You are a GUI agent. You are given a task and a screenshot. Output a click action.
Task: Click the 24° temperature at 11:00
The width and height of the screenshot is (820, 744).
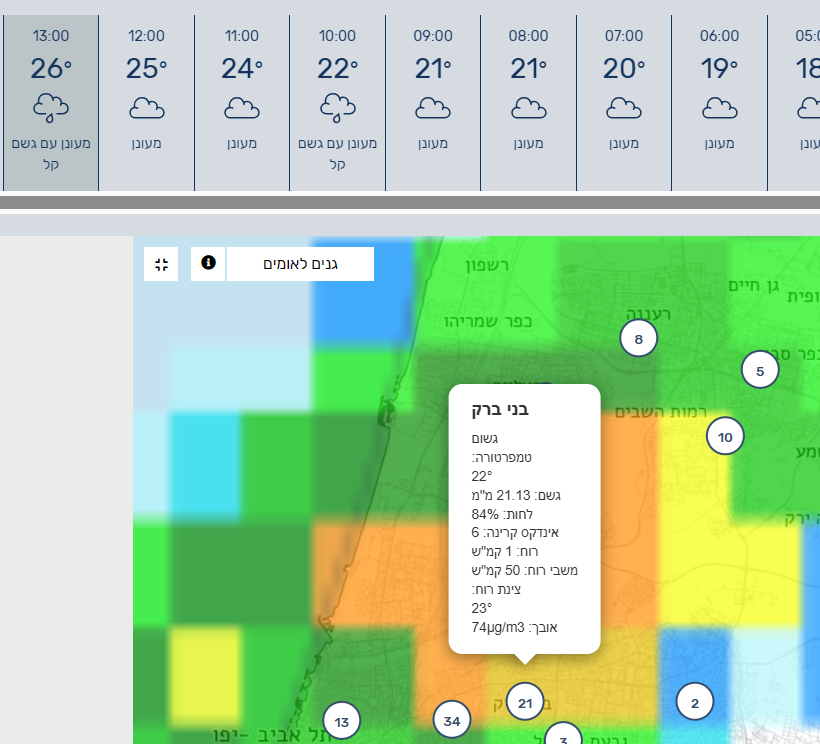point(242,68)
